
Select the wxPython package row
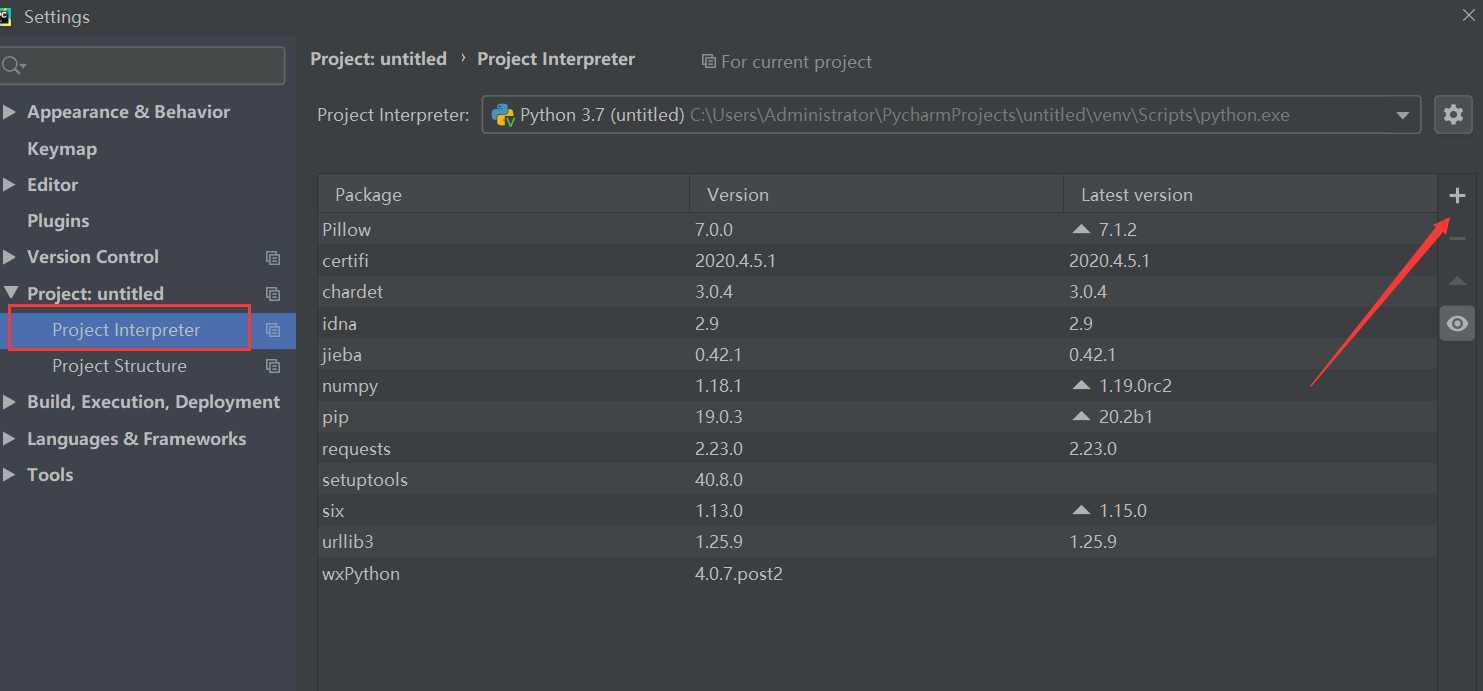click(877, 573)
